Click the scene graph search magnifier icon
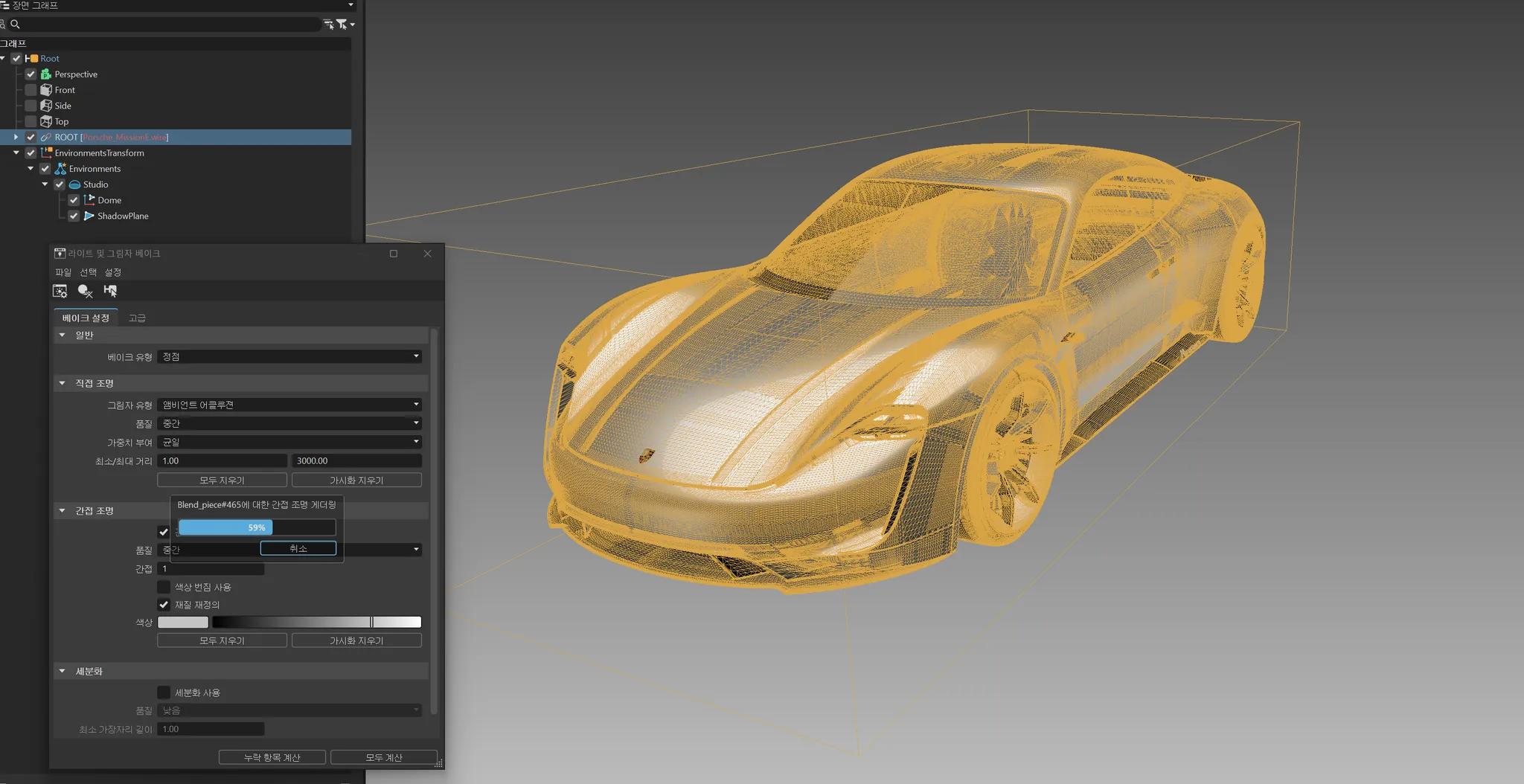 [x=15, y=25]
